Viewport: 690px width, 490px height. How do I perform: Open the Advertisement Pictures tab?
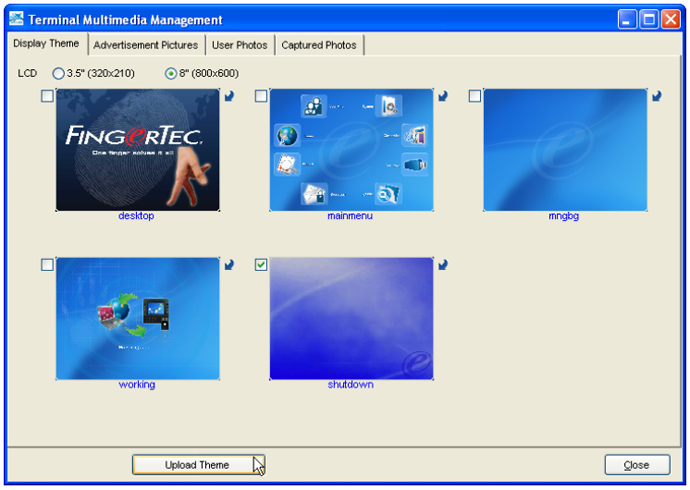click(x=146, y=45)
